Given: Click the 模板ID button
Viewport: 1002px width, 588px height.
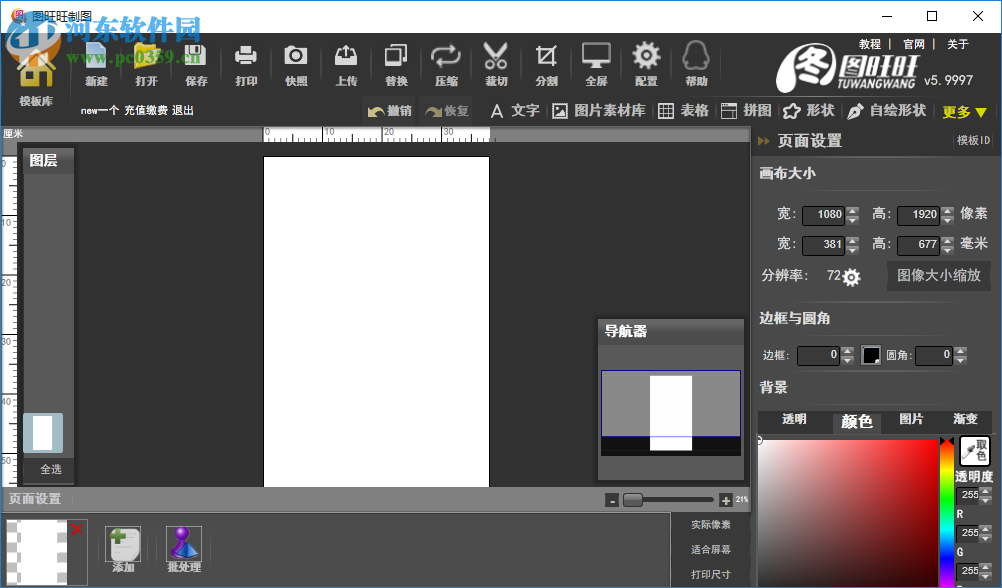Looking at the screenshot, I should (973, 140).
